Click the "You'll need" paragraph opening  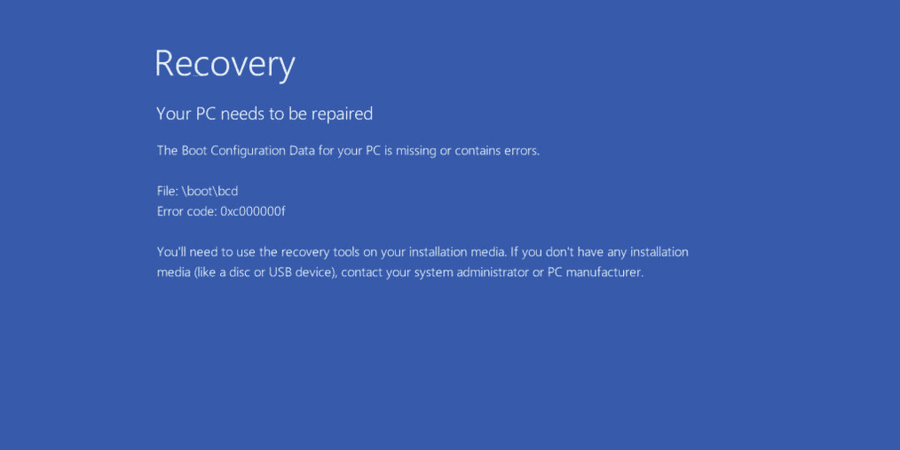pos(191,252)
